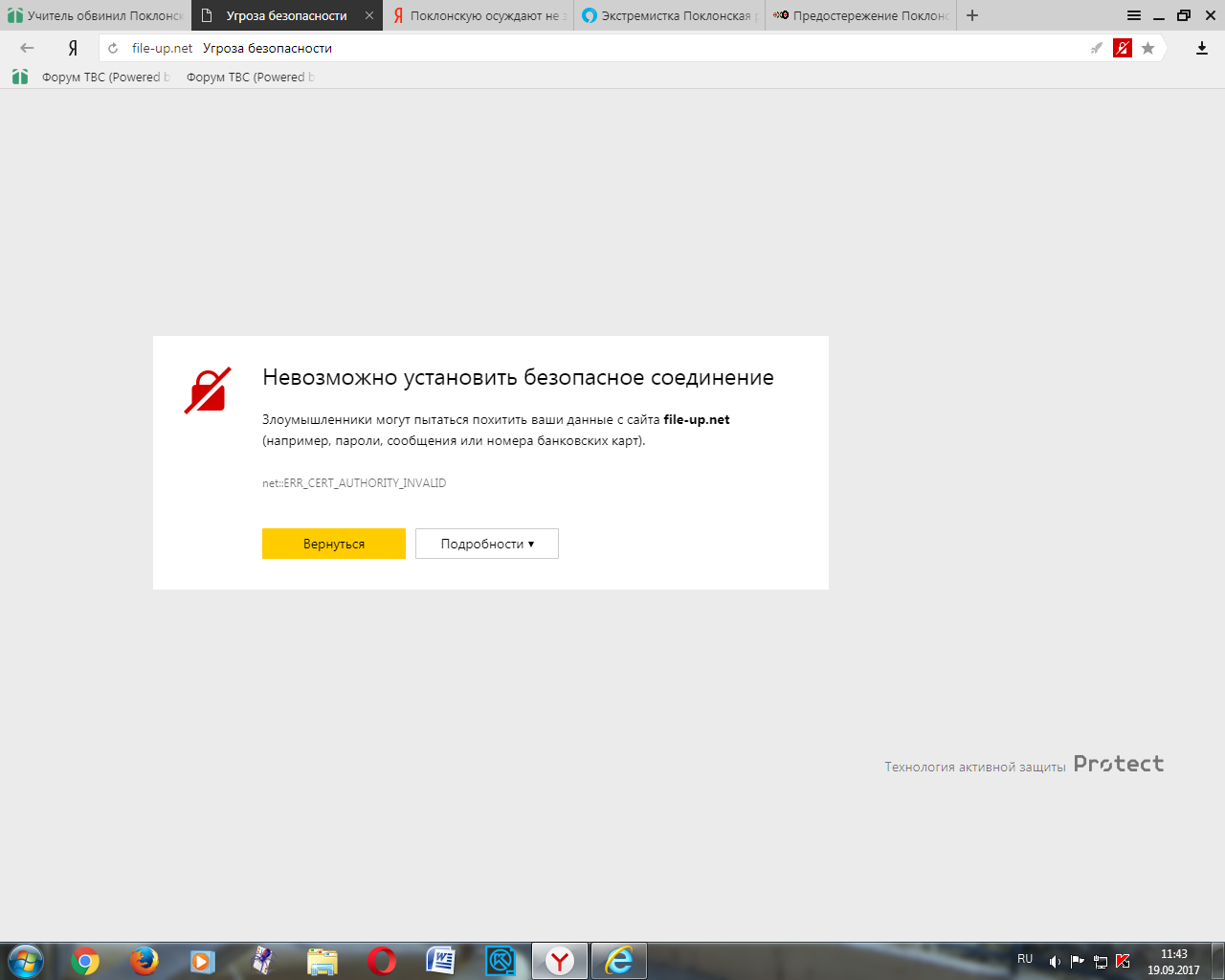The height and width of the screenshot is (980, 1225).
Task: Bookmark this page with the star icon
Action: (x=1148, y=48)
